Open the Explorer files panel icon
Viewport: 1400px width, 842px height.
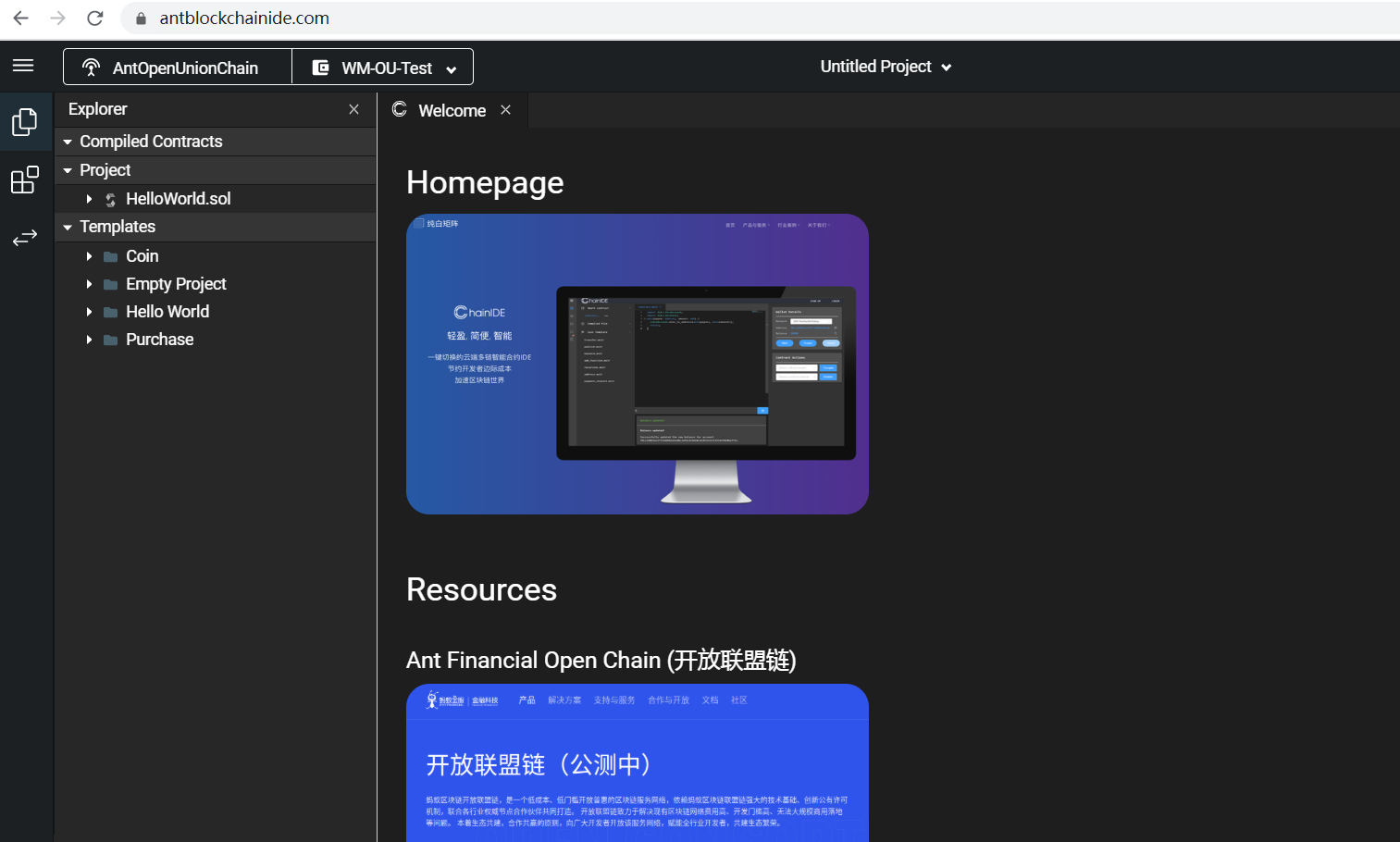[25, 122]
